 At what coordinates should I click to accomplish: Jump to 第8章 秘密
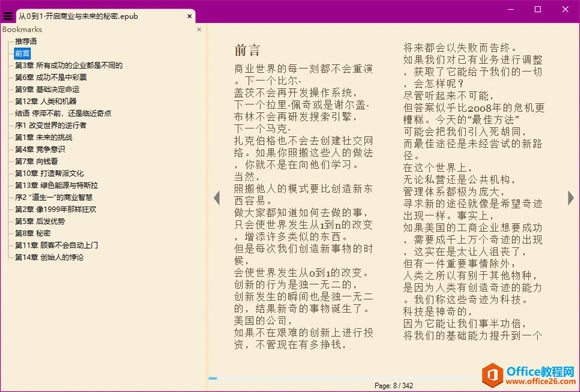pyautogui.click(x=33, y=233)
